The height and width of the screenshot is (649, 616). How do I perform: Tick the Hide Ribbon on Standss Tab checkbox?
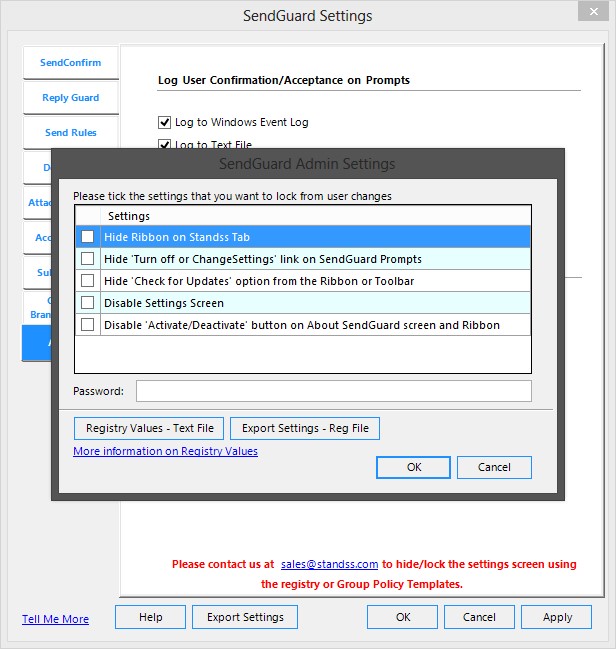[x=87, y=237]
